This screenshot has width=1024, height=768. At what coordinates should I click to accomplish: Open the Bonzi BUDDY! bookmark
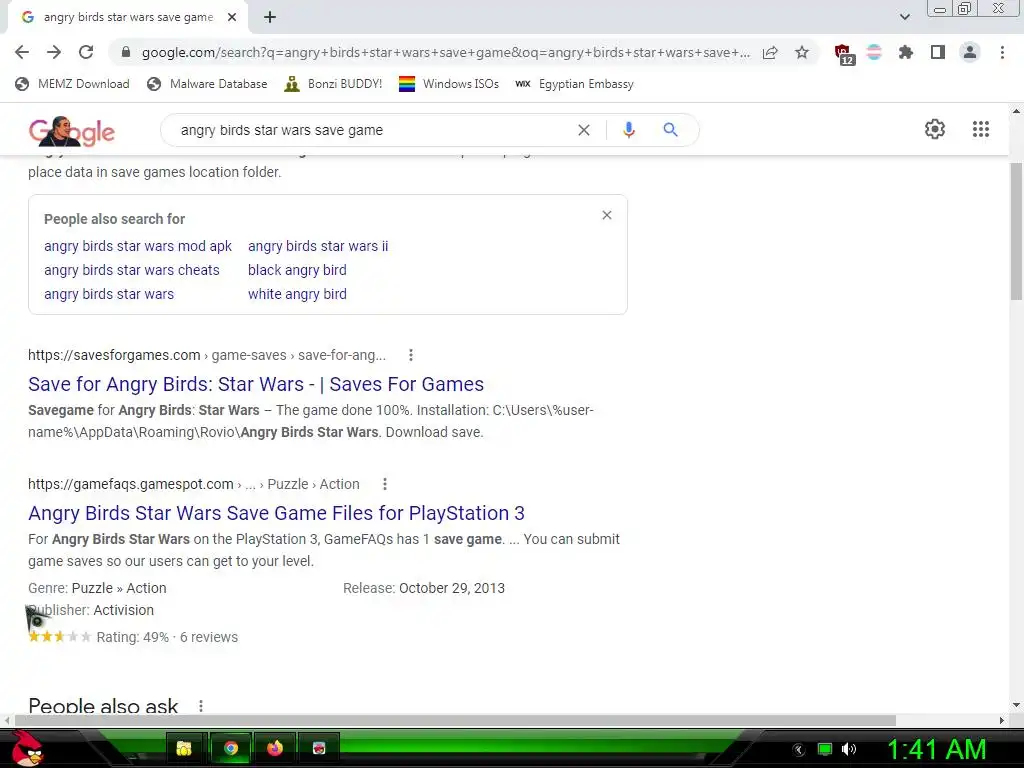pyautogui.click(x=333, y=84)
